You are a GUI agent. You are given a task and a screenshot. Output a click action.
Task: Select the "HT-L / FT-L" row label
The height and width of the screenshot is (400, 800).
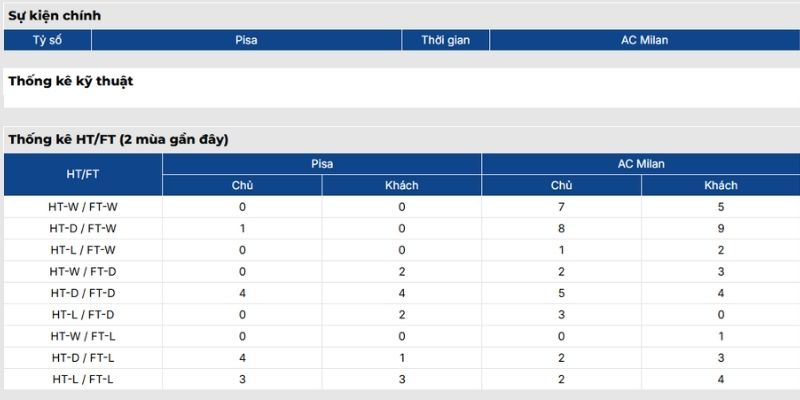[83, 379]
